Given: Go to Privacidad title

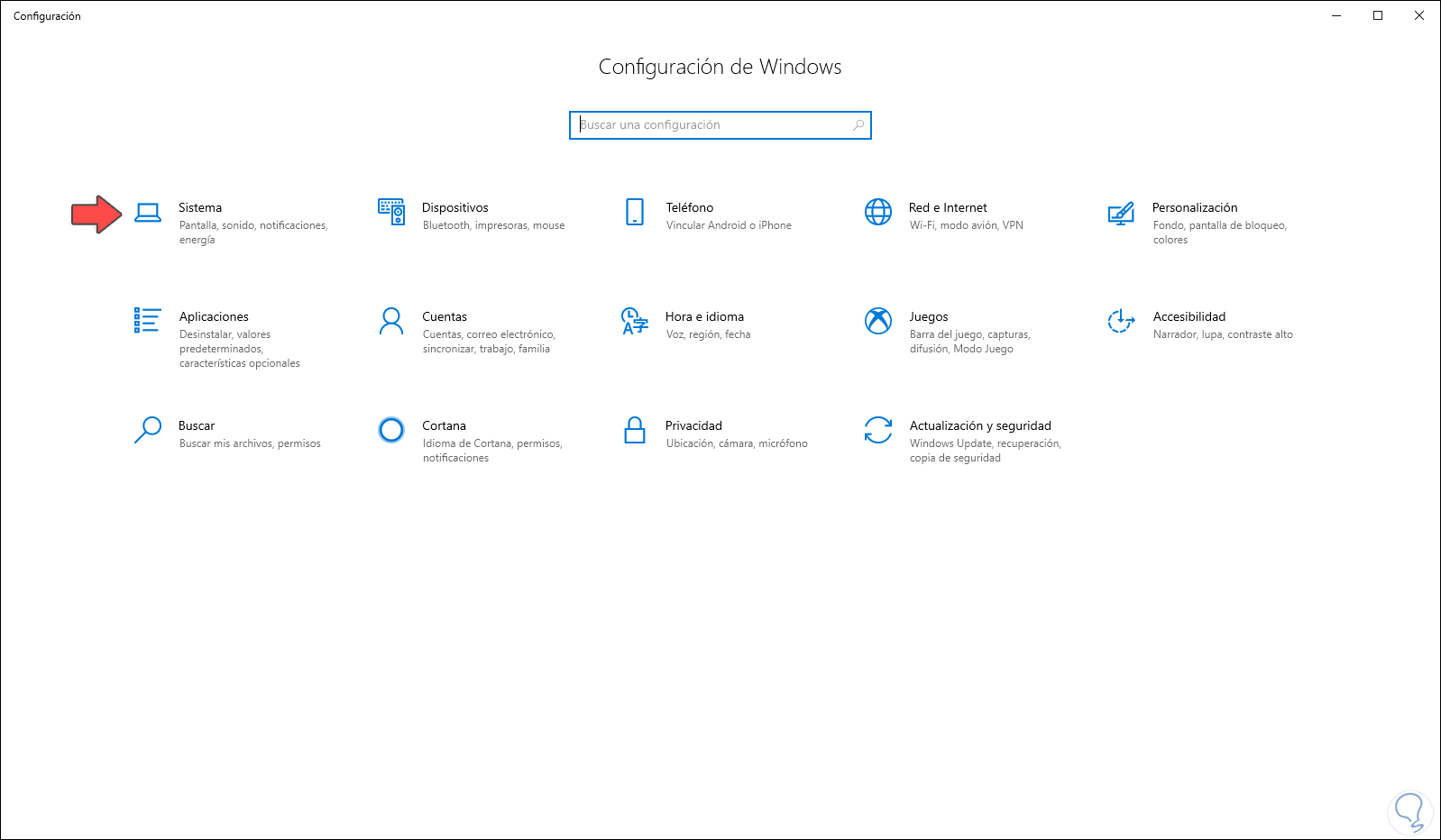Looking at the screenshot, I should click(693, 425).
